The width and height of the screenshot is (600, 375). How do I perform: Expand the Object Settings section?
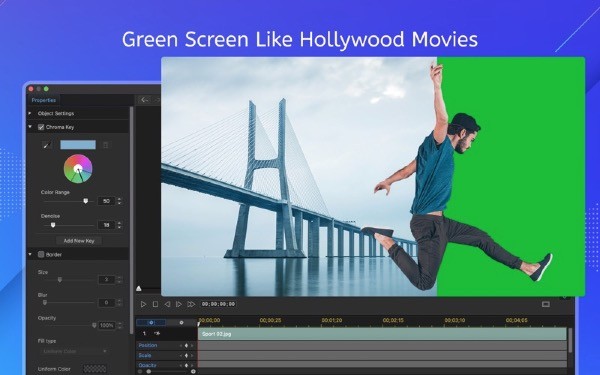coord(30,113)
